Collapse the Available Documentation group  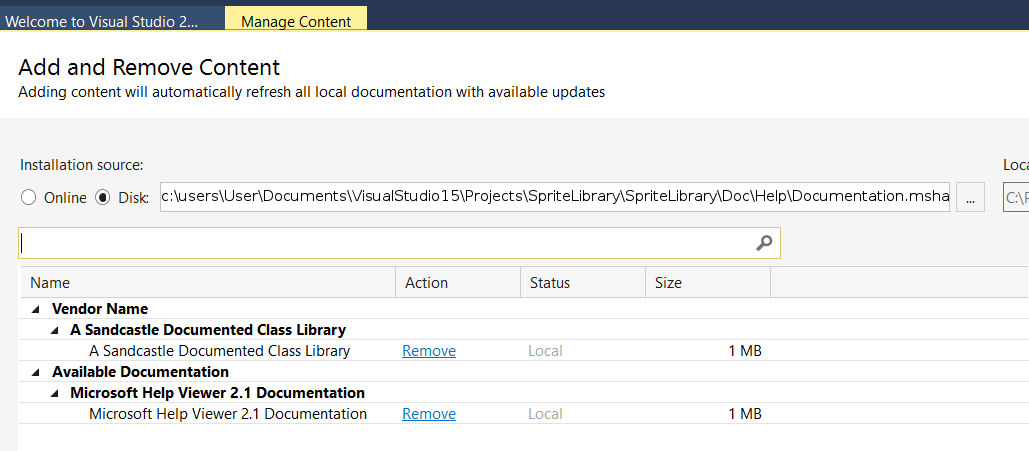click(x=34, y=372)
